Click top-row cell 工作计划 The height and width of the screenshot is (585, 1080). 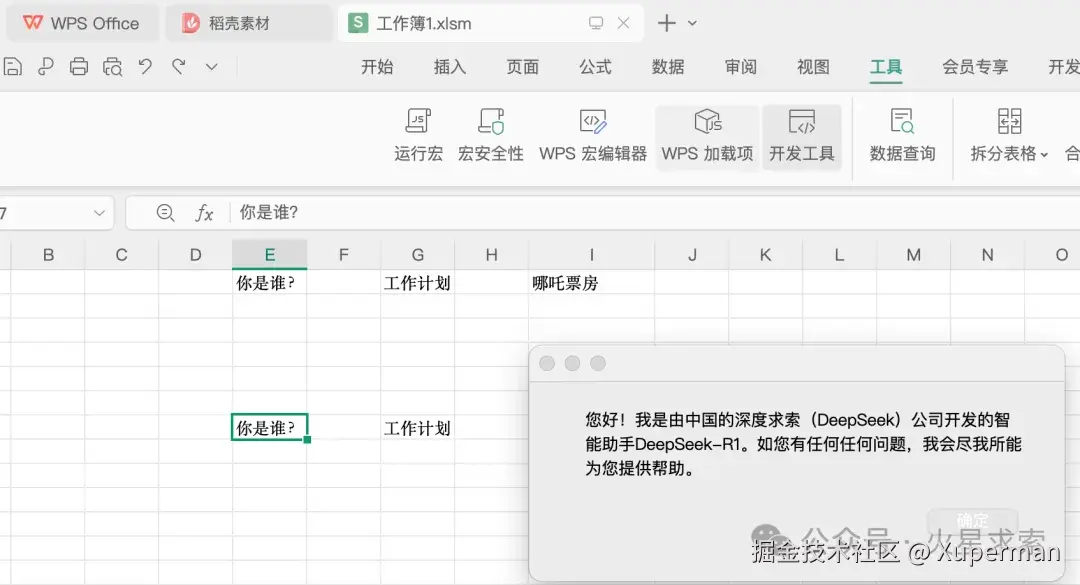(417, 283)
